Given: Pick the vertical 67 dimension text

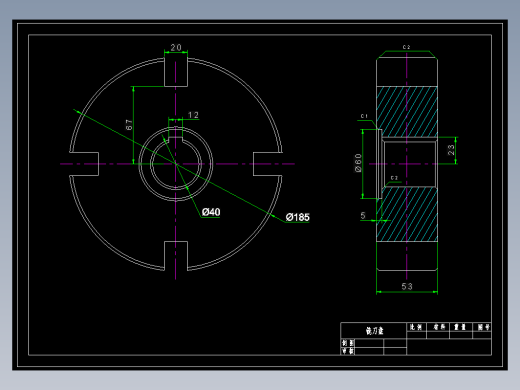Looking at the screenshot, I should click(x=129, y=125).
